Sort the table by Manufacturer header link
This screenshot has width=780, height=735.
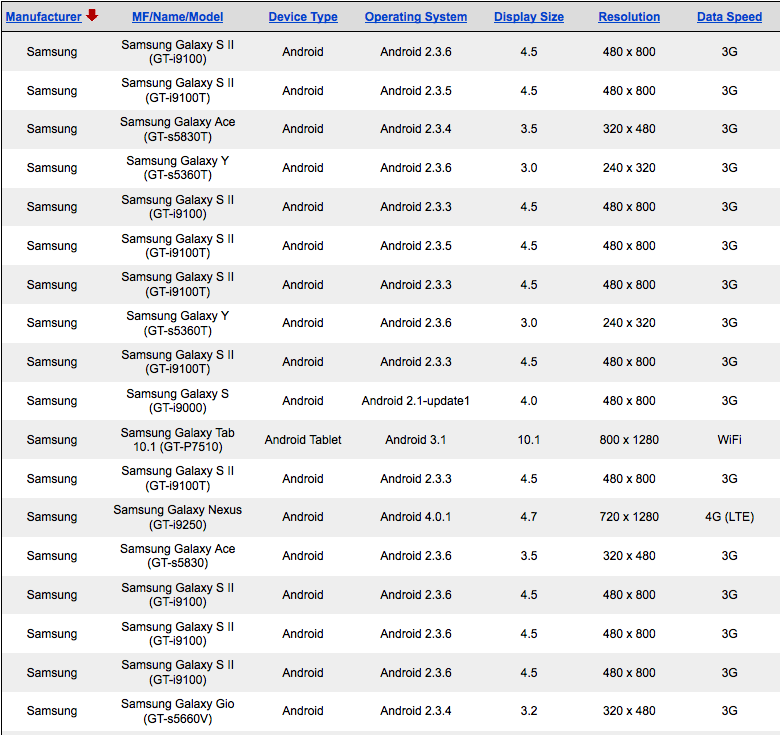44,17
